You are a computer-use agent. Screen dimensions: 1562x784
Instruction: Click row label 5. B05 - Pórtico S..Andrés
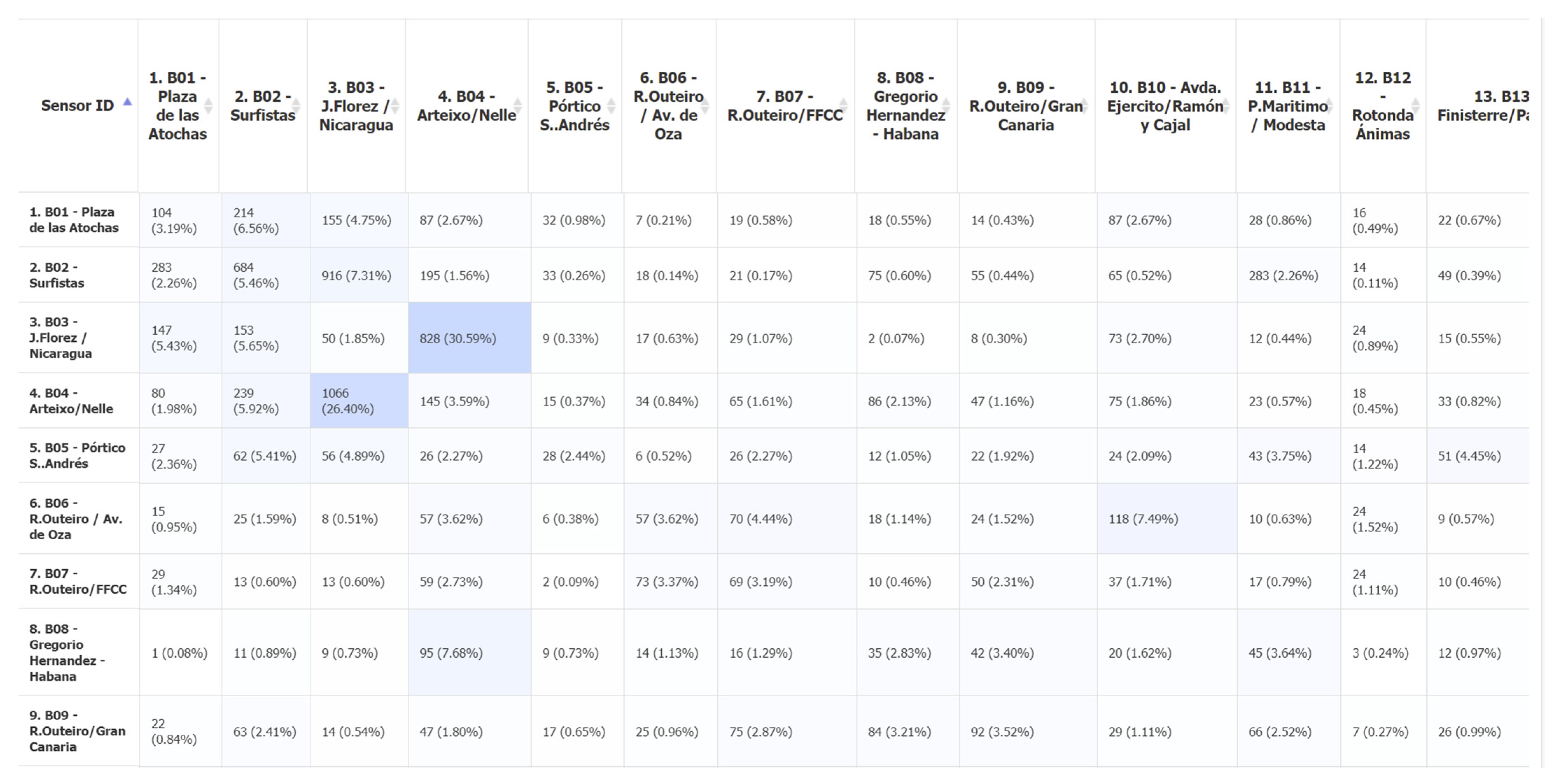click(x=77, y=456)
